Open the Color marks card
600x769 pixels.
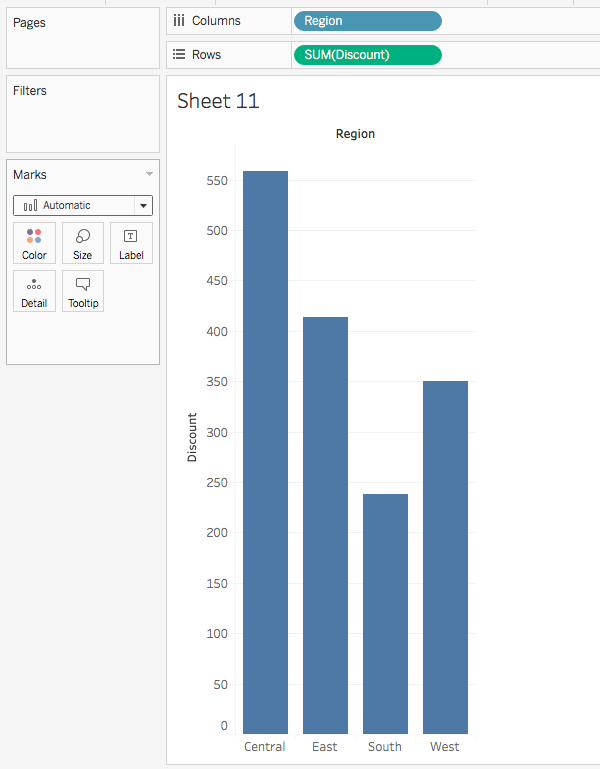point(34,243)
